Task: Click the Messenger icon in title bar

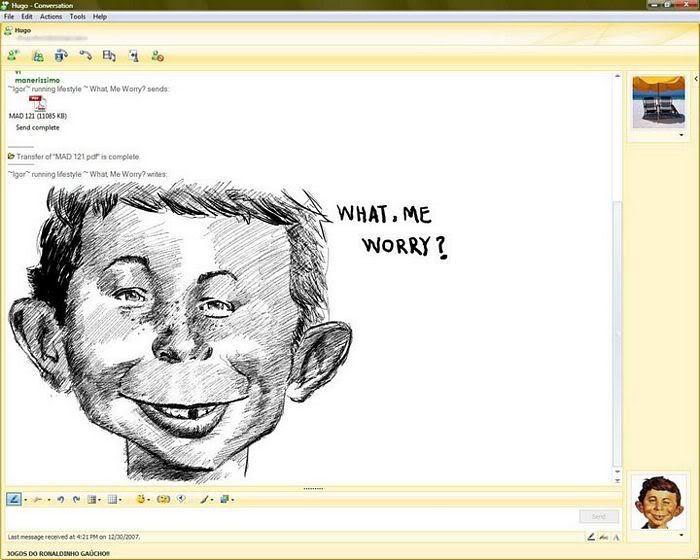Action: 5,5
